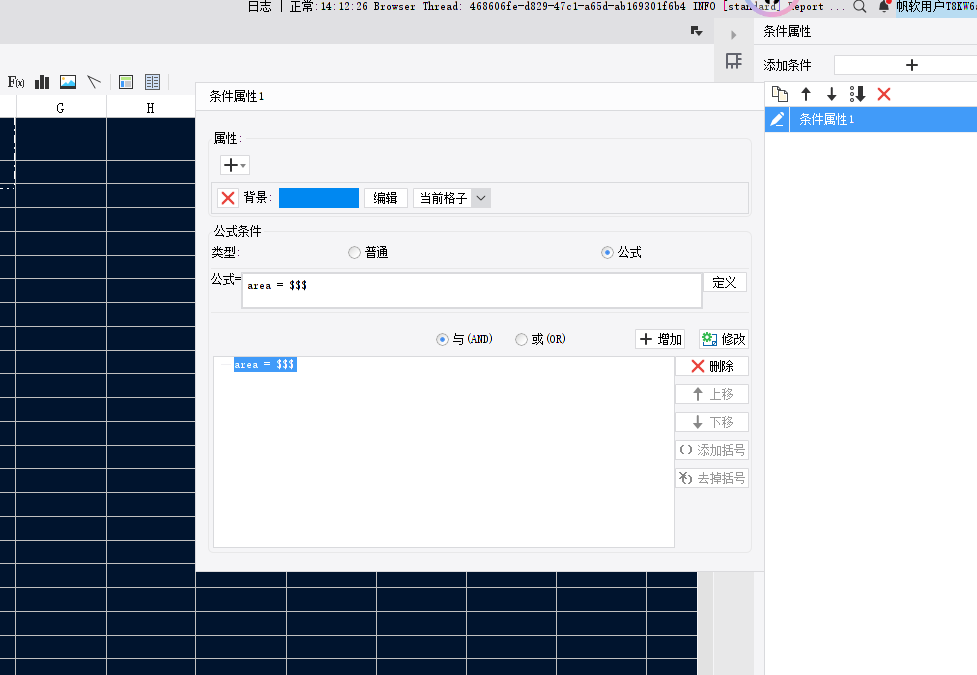Select the 公式 condition type
The height and width of the screenshot is (675, 977).
point(607,253)
